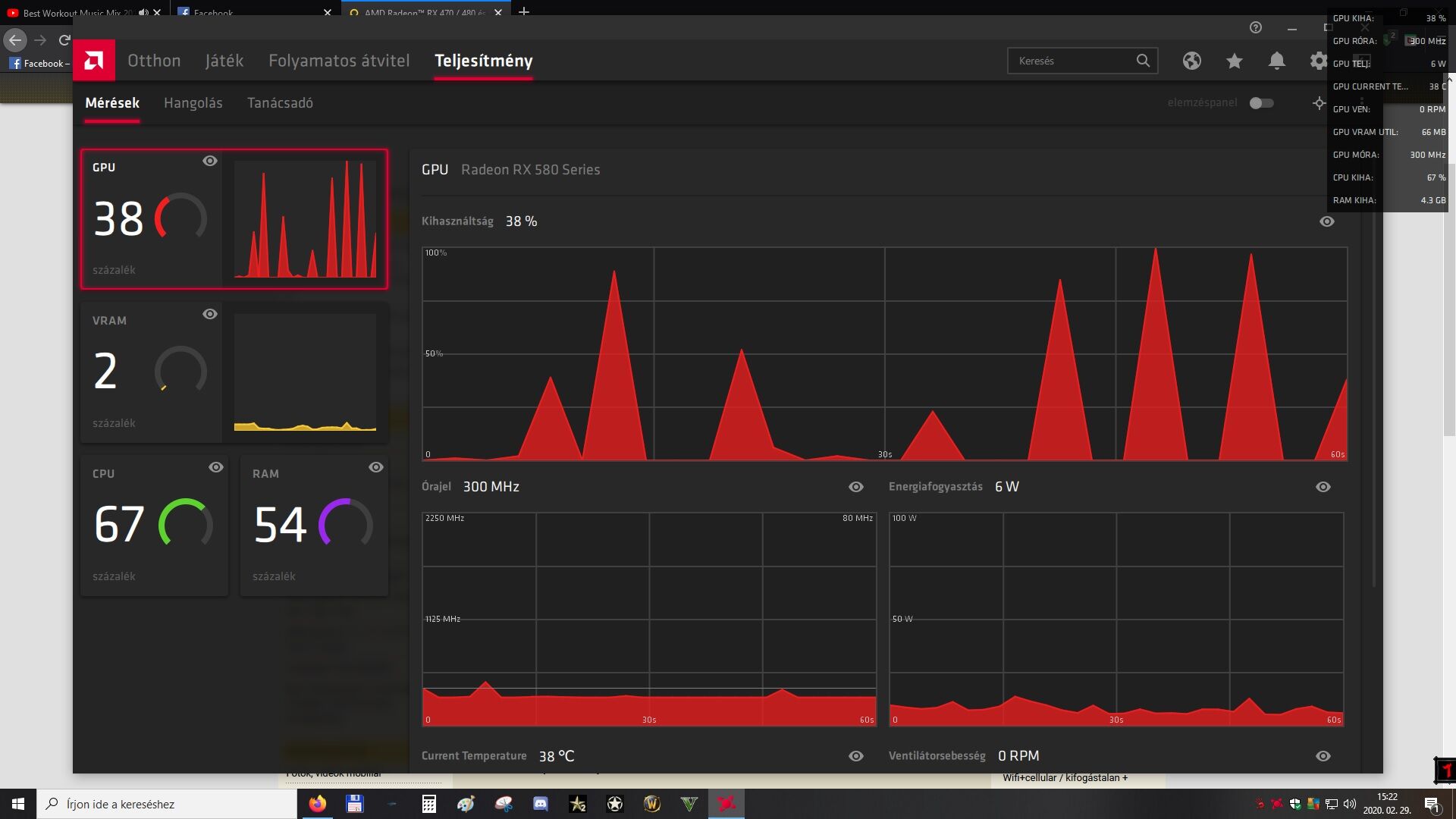Image resolution: width=1456 pixels, height=819 pixels.
Task: Toggle the elemzéspanel switch
Action: 1262,103
